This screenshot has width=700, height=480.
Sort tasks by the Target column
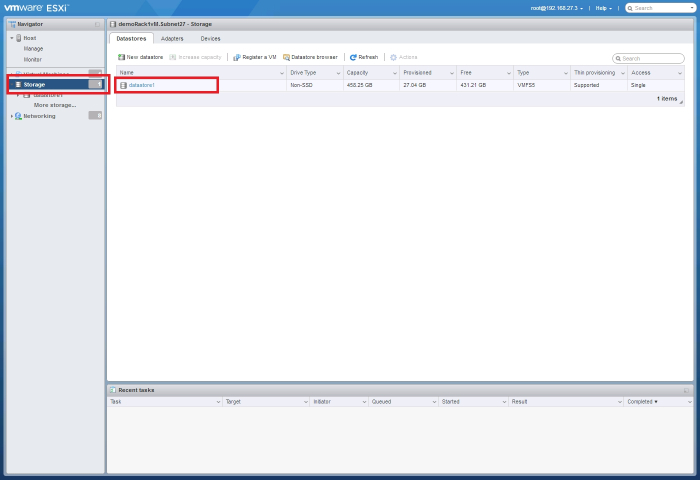click(233, 402)
